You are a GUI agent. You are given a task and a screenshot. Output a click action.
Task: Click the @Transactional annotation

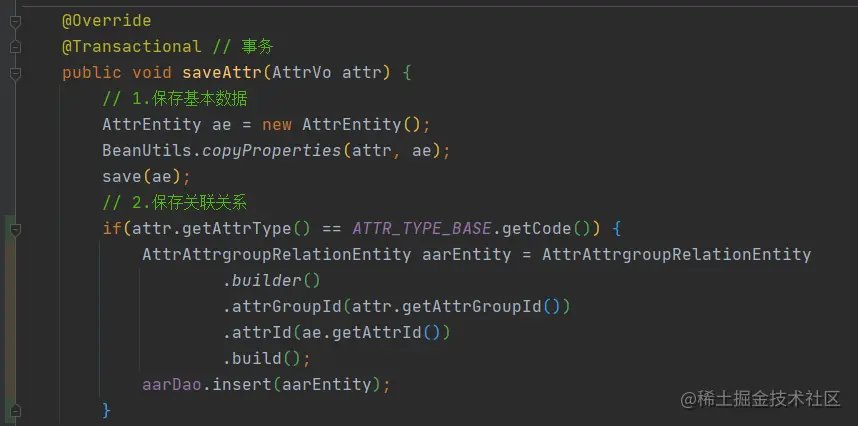pos(131,46)
